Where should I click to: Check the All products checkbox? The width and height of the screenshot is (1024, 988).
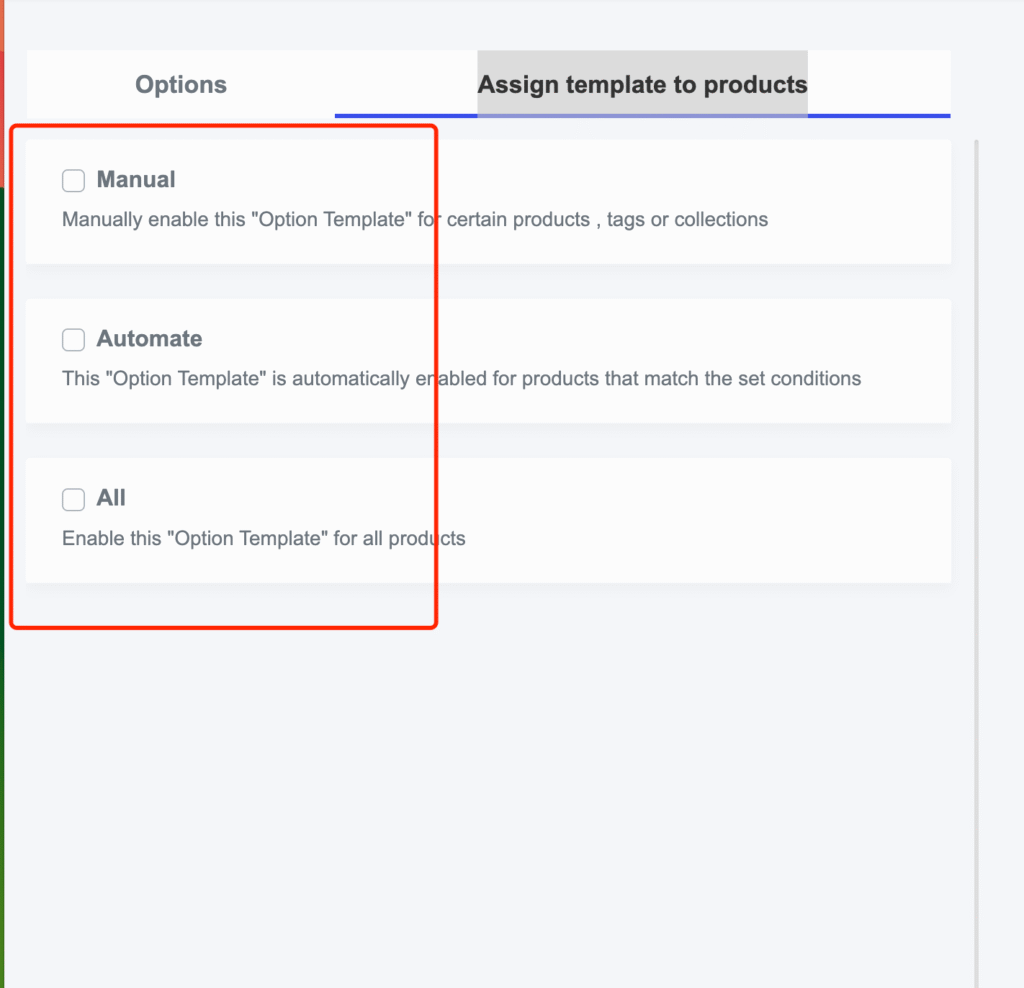coord(73,499)
